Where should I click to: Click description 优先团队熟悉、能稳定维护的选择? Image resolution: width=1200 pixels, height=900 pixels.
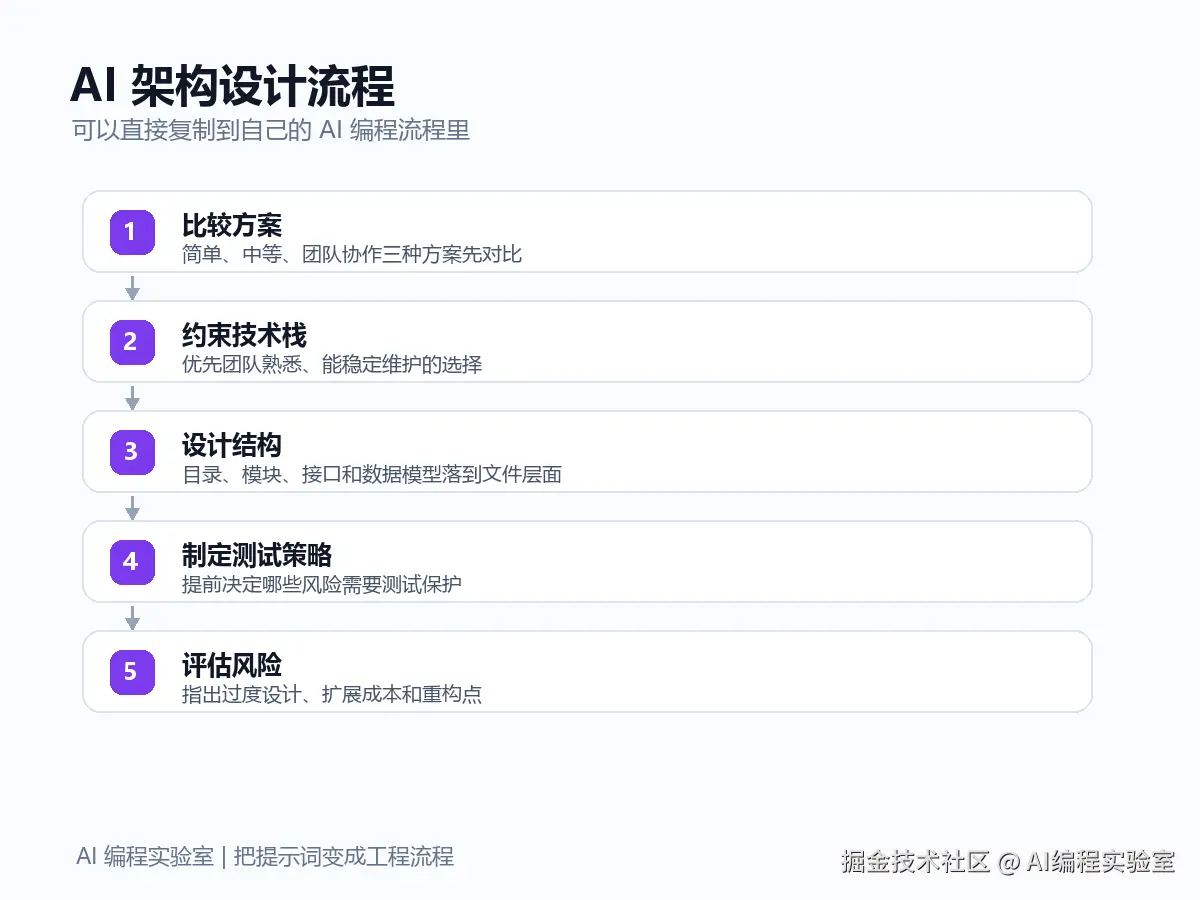(x=332, y=364)
